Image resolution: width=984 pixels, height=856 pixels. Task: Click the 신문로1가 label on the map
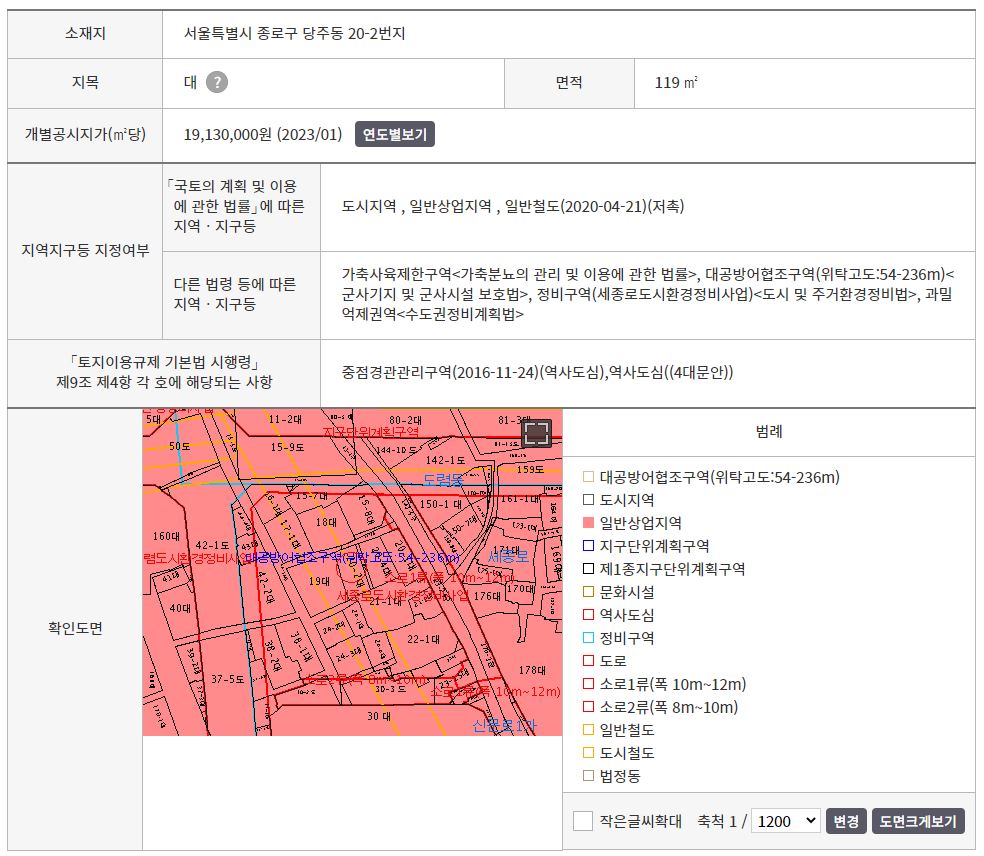pos(505,726)
